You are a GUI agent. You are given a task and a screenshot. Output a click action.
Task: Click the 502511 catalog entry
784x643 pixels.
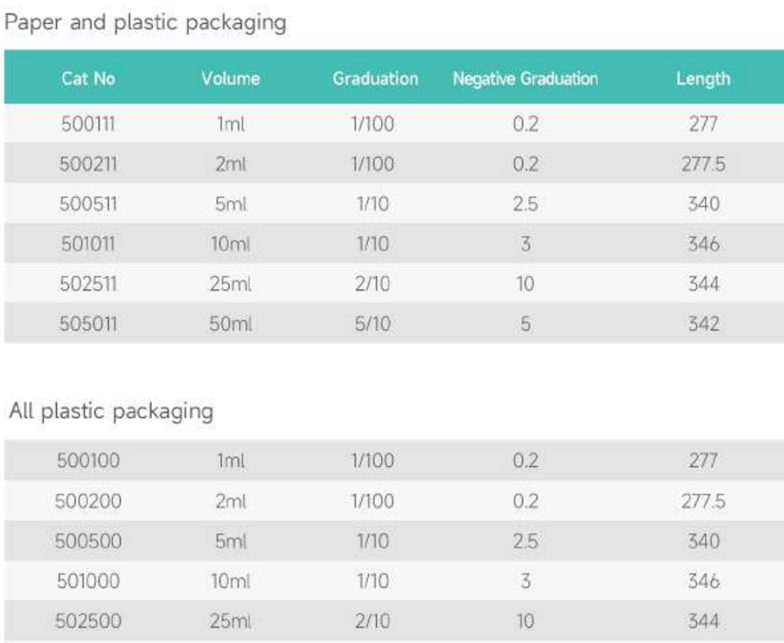click(x=88, y=284)
